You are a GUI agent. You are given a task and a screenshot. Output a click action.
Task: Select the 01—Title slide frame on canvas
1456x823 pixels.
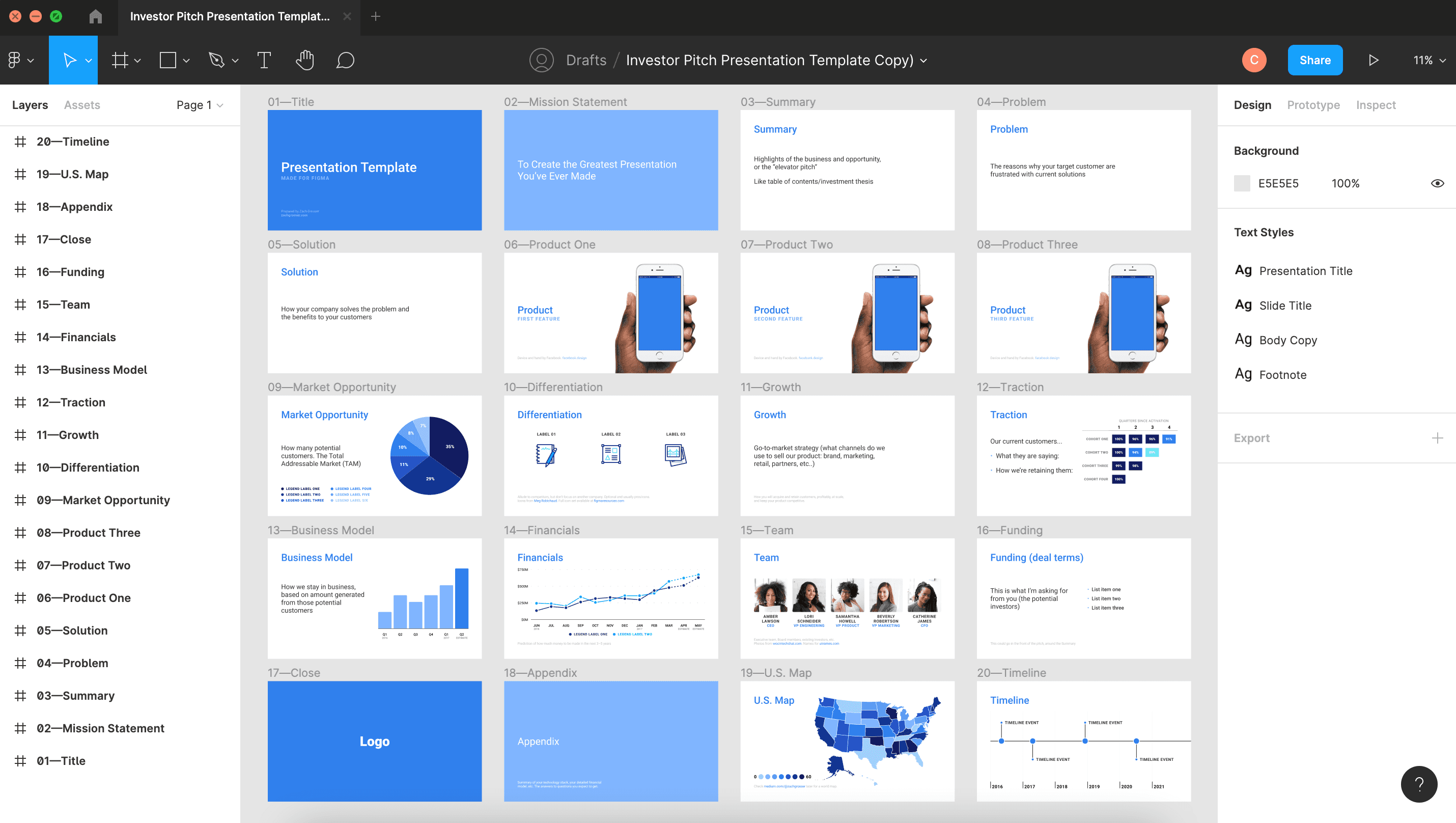pos(374,170)
